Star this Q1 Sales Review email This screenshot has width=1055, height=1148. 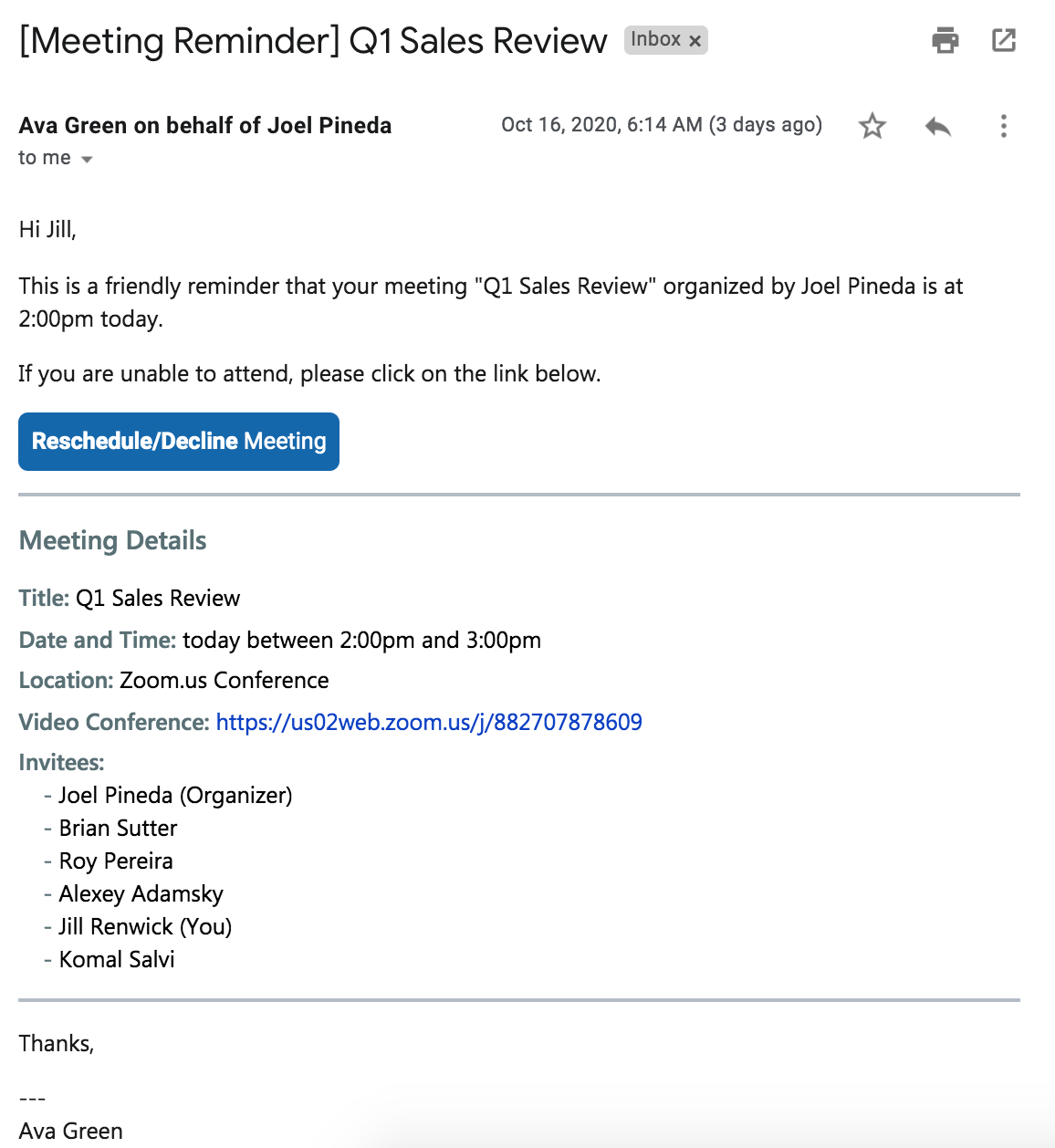coord(872,126)
